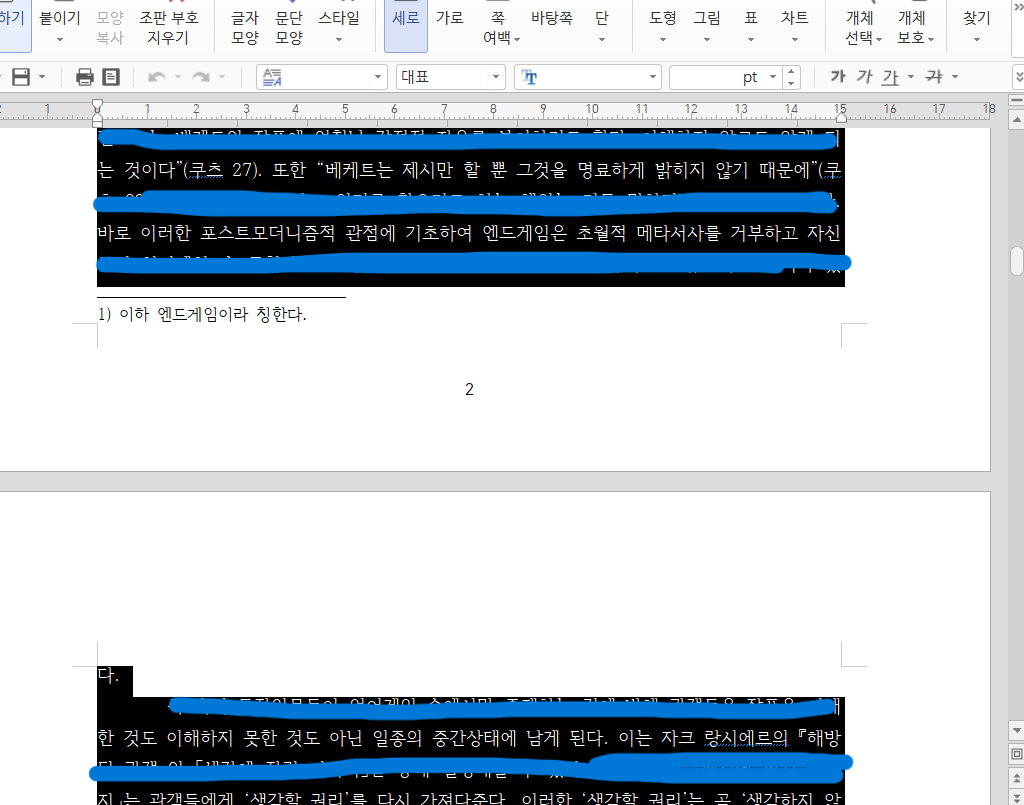The height and width of the screenshot is (805, 1024).
Task: Click footnote text 이하 엔드게임이라 칭한다
Action: [212, 314]
